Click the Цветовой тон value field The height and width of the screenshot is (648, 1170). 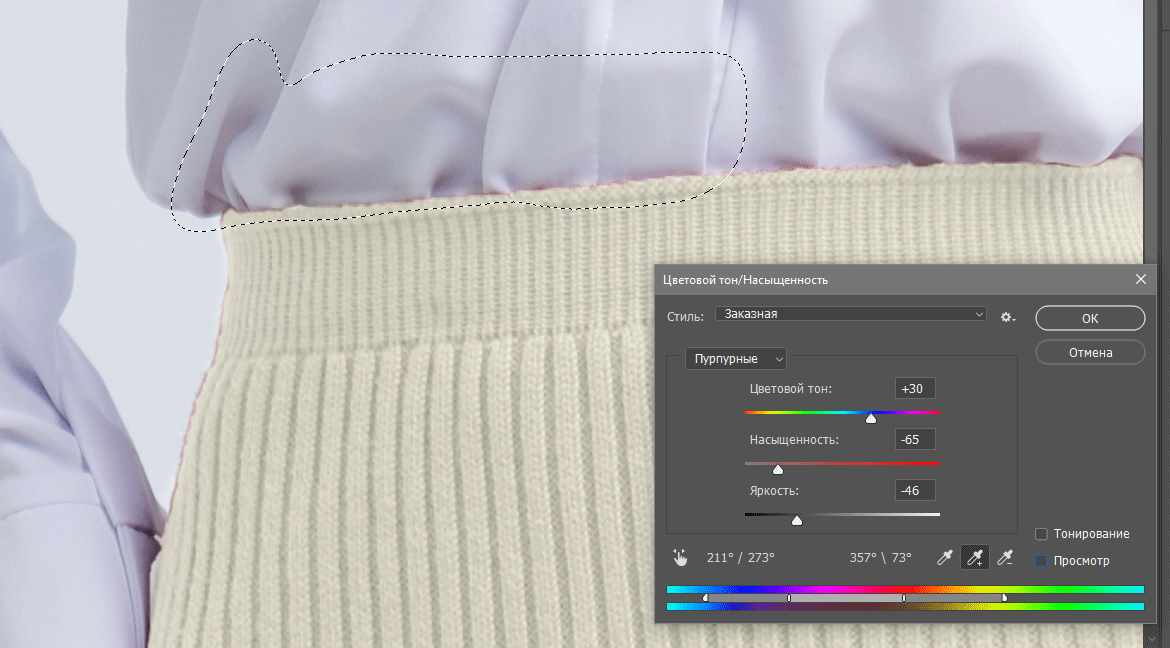915,388
